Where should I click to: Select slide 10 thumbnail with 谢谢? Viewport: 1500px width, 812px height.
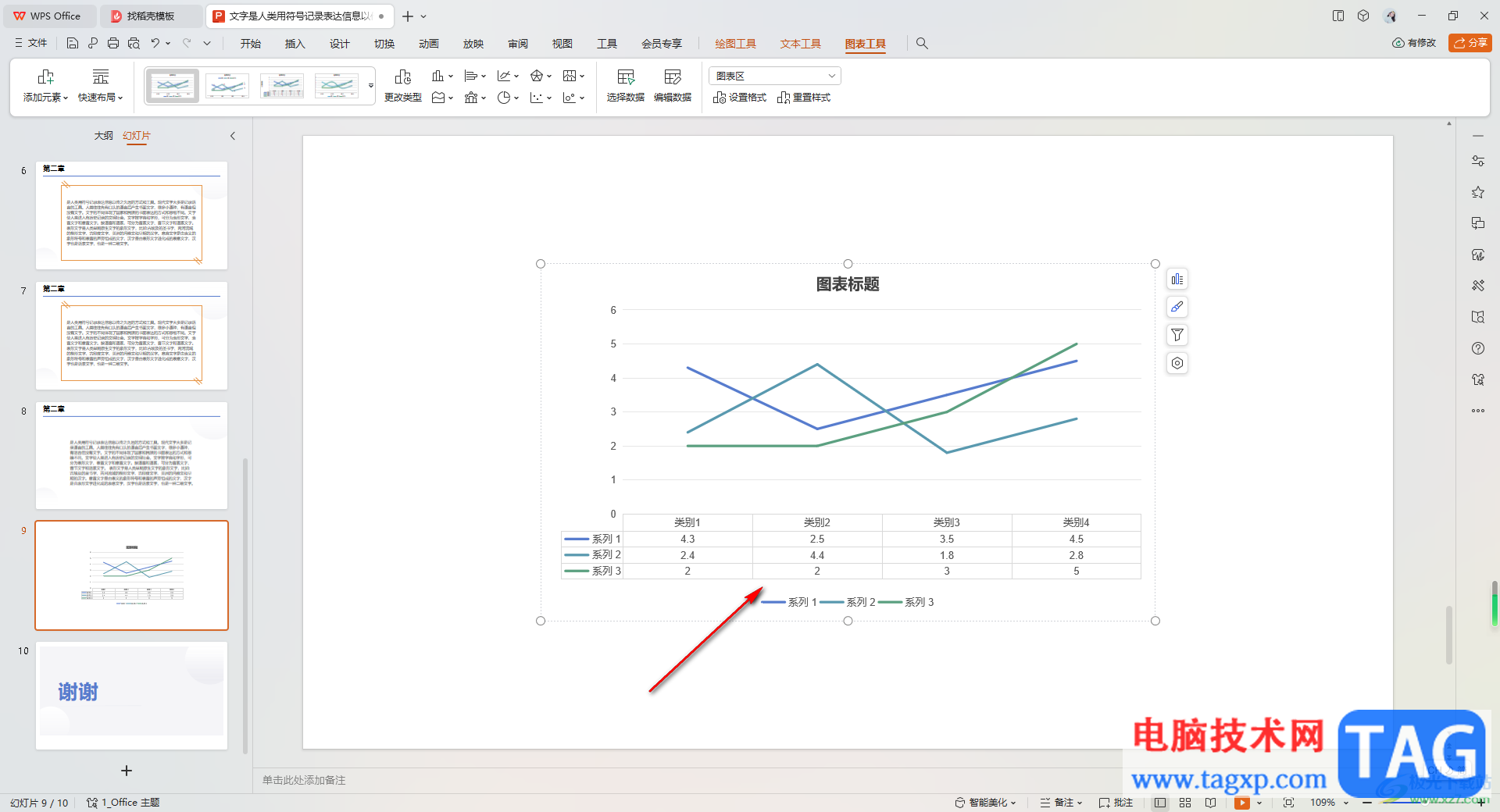[131, 696]
